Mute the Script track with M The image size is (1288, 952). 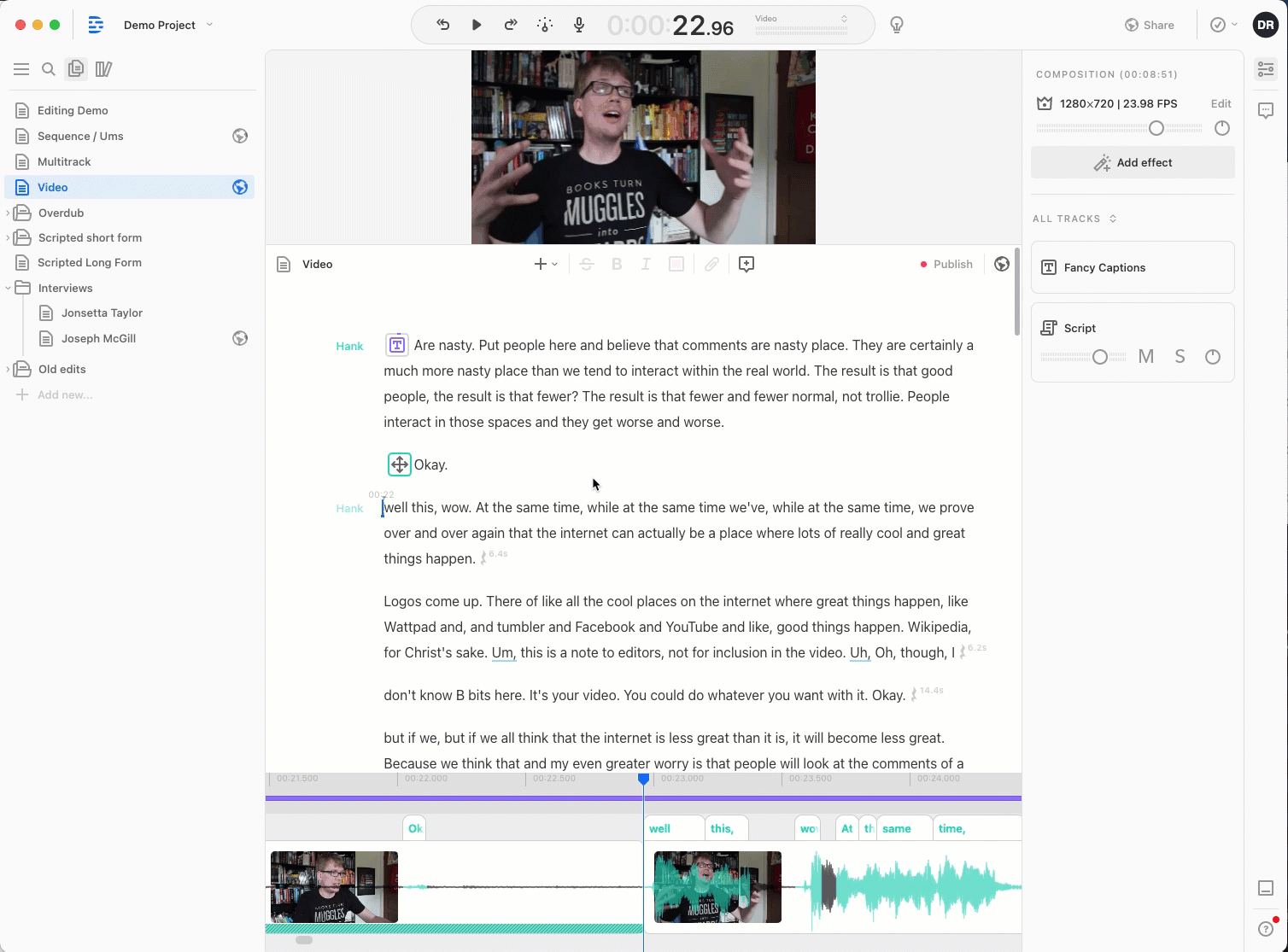pos(1146,357)
